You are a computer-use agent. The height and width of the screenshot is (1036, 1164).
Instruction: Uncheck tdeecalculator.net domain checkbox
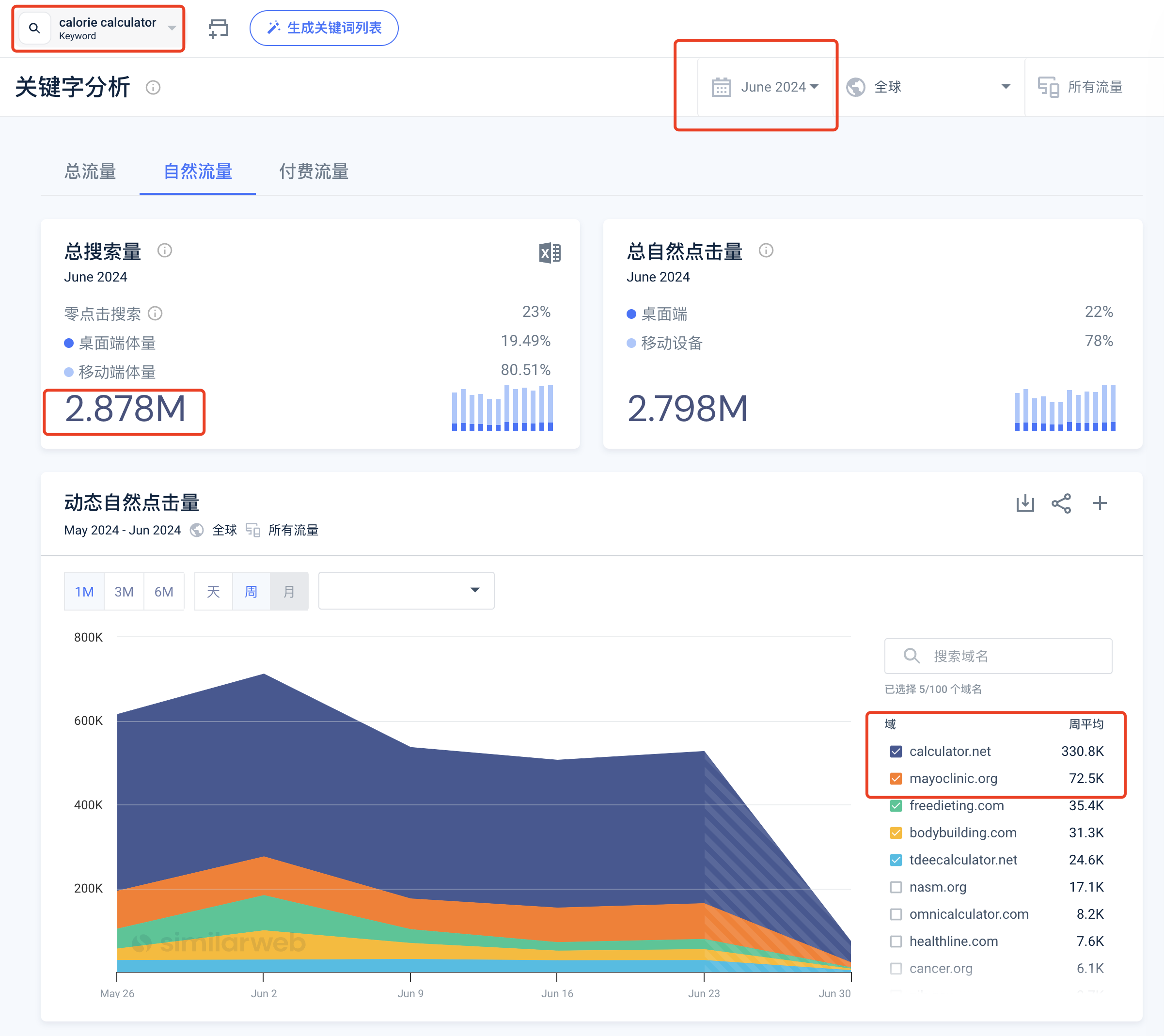point(896,860)
